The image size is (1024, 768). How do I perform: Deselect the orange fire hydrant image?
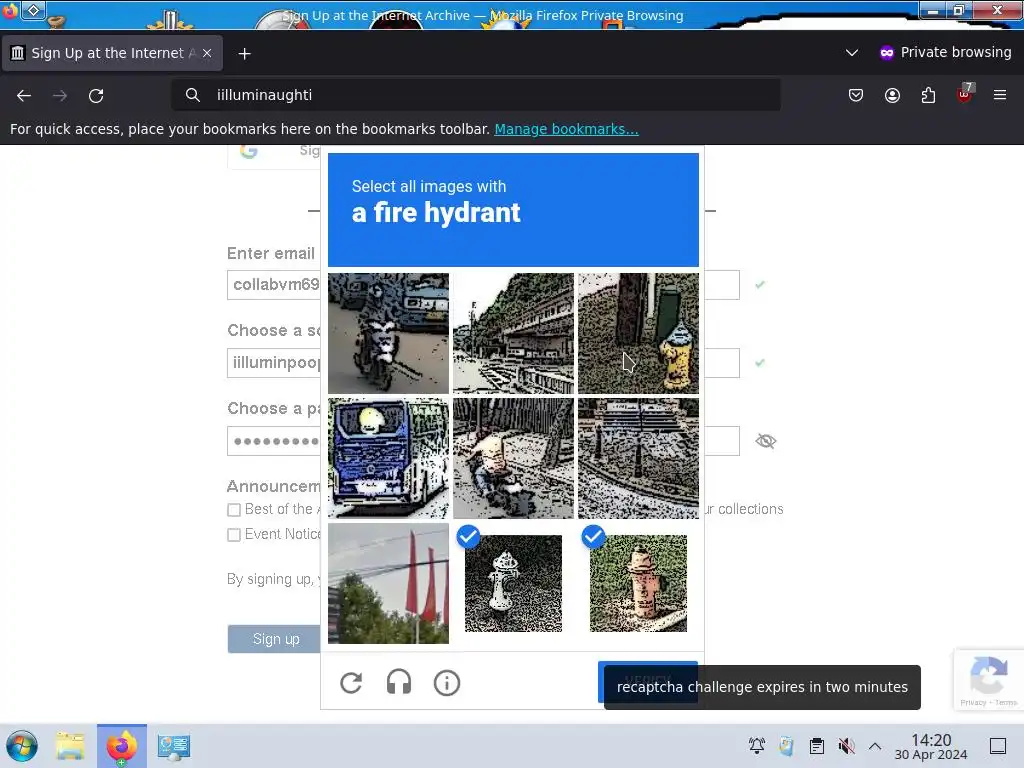638,583
